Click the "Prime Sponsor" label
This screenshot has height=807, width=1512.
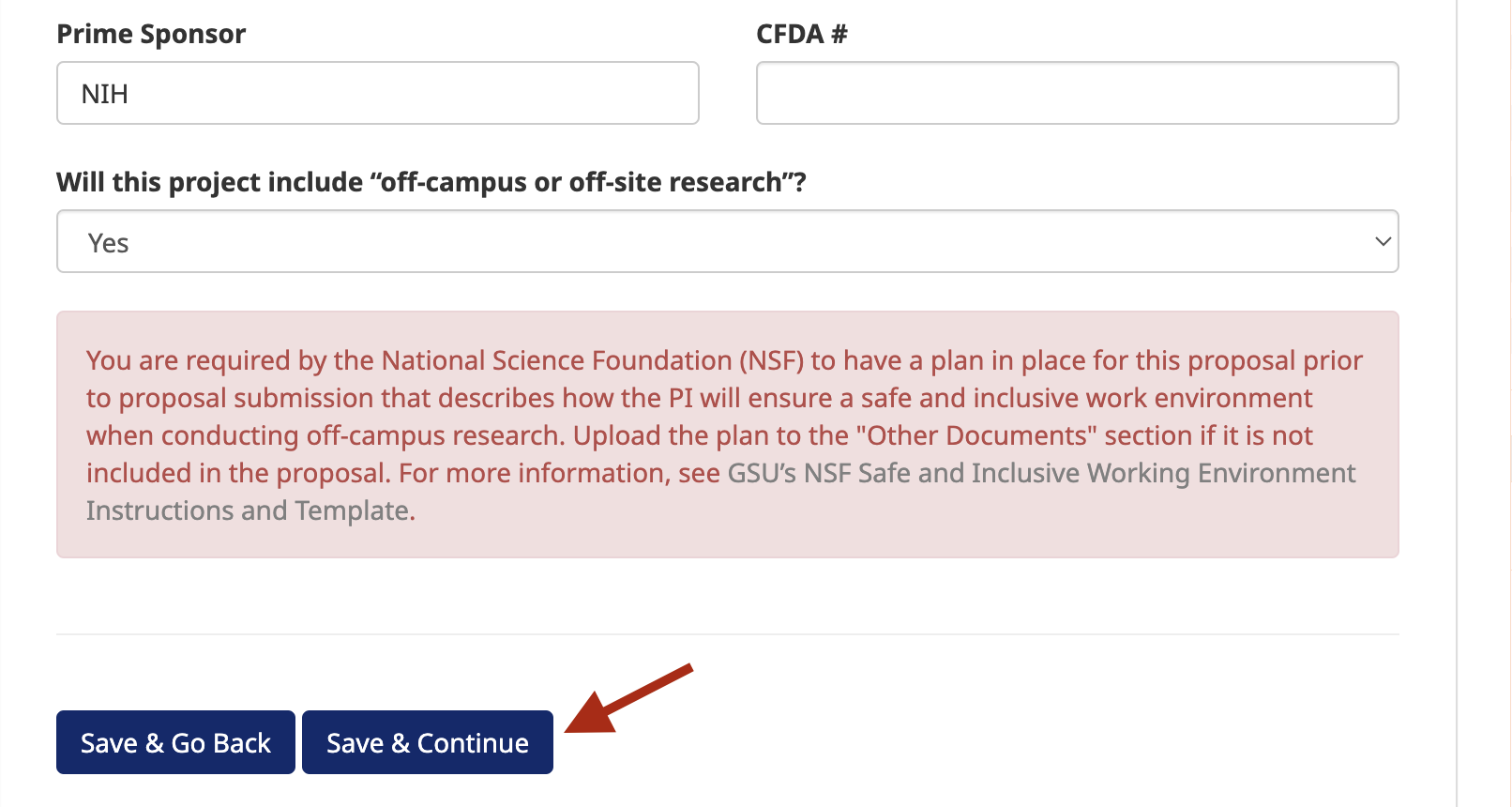click(x=151, y=34)
